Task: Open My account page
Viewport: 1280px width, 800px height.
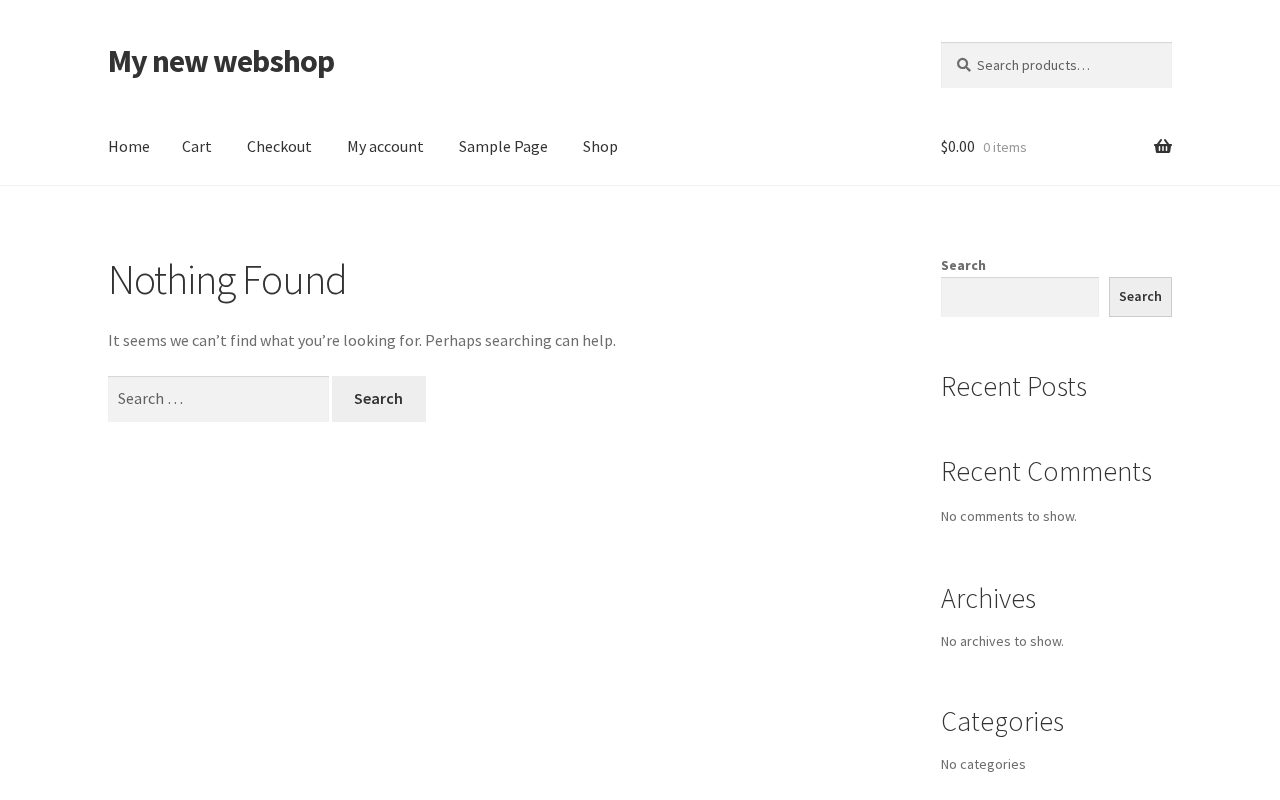Action: pyautogui.click(x=385, y=147)
